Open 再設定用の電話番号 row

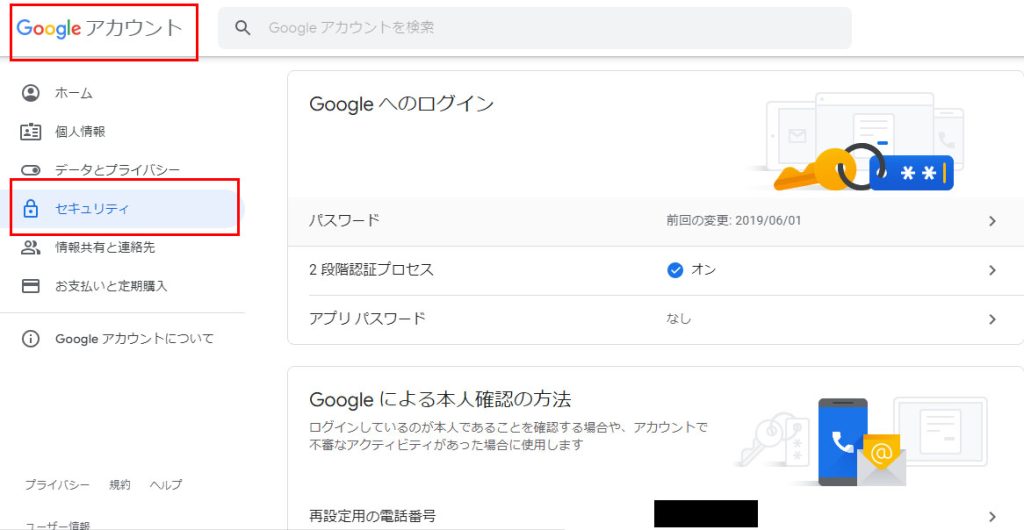coord(656,515)
